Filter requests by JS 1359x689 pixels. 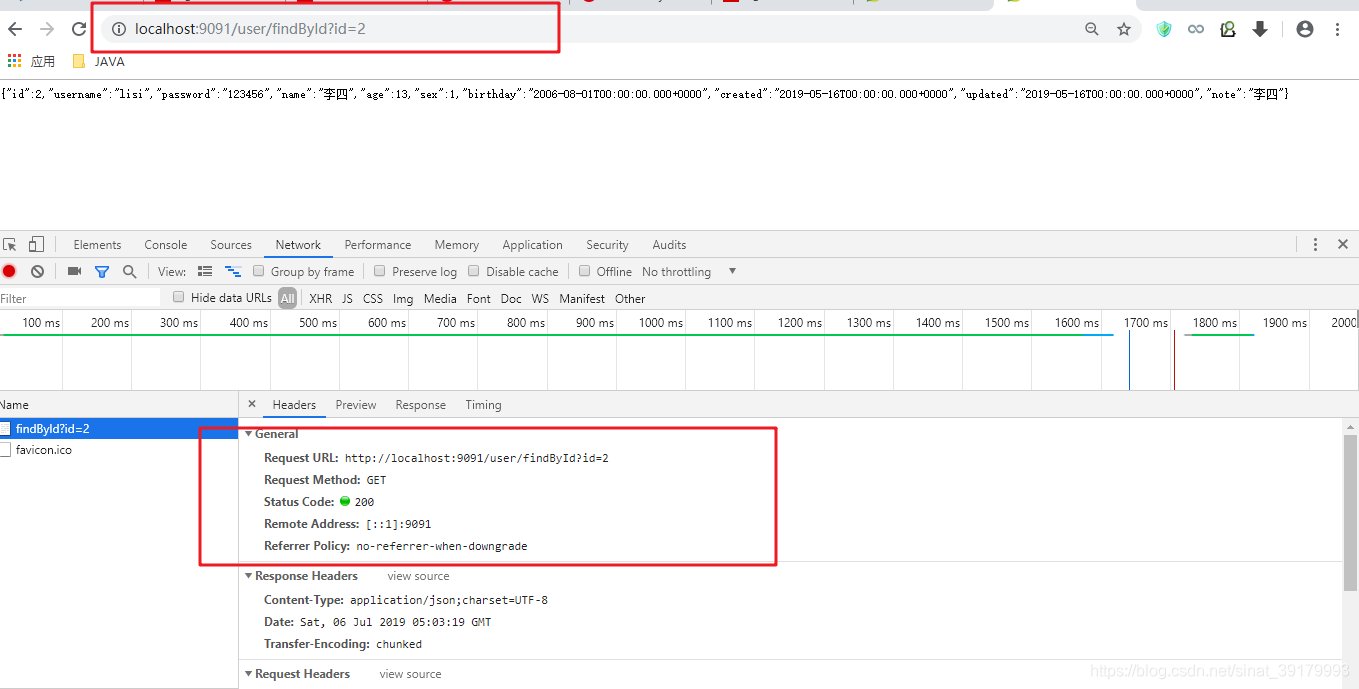click(x=347, y=298)
